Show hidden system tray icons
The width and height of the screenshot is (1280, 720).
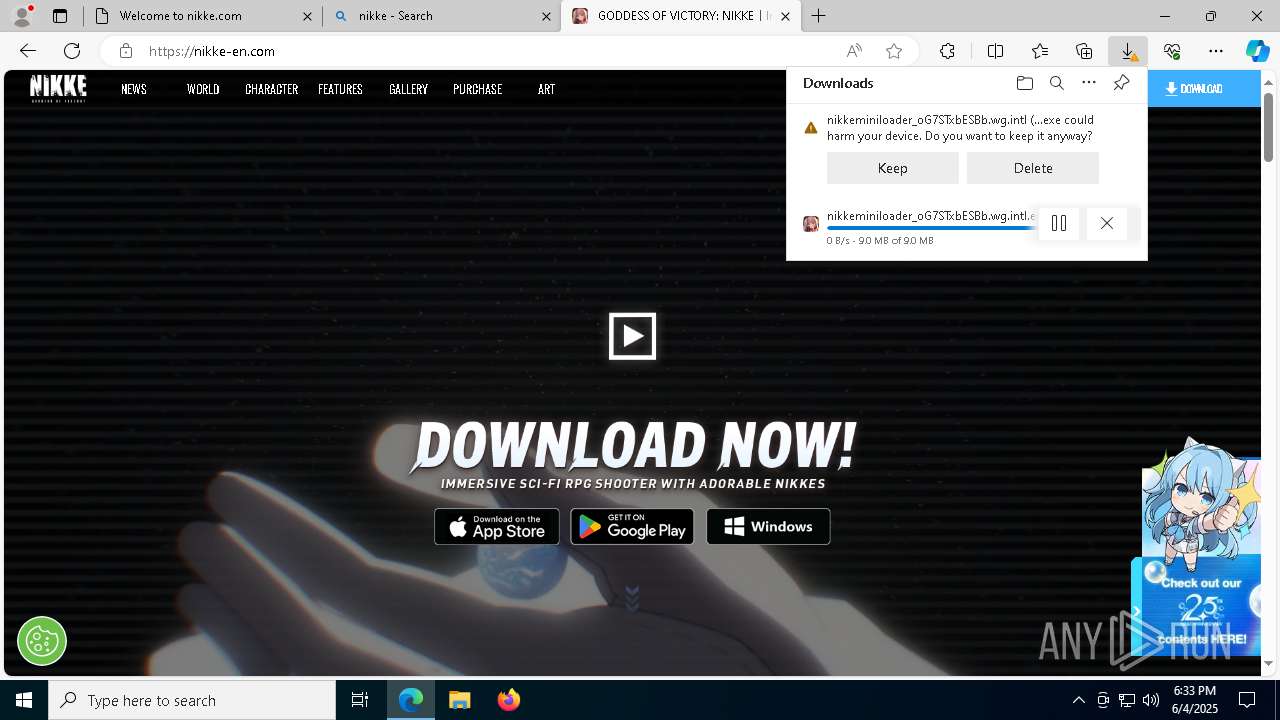point(1078,700)
